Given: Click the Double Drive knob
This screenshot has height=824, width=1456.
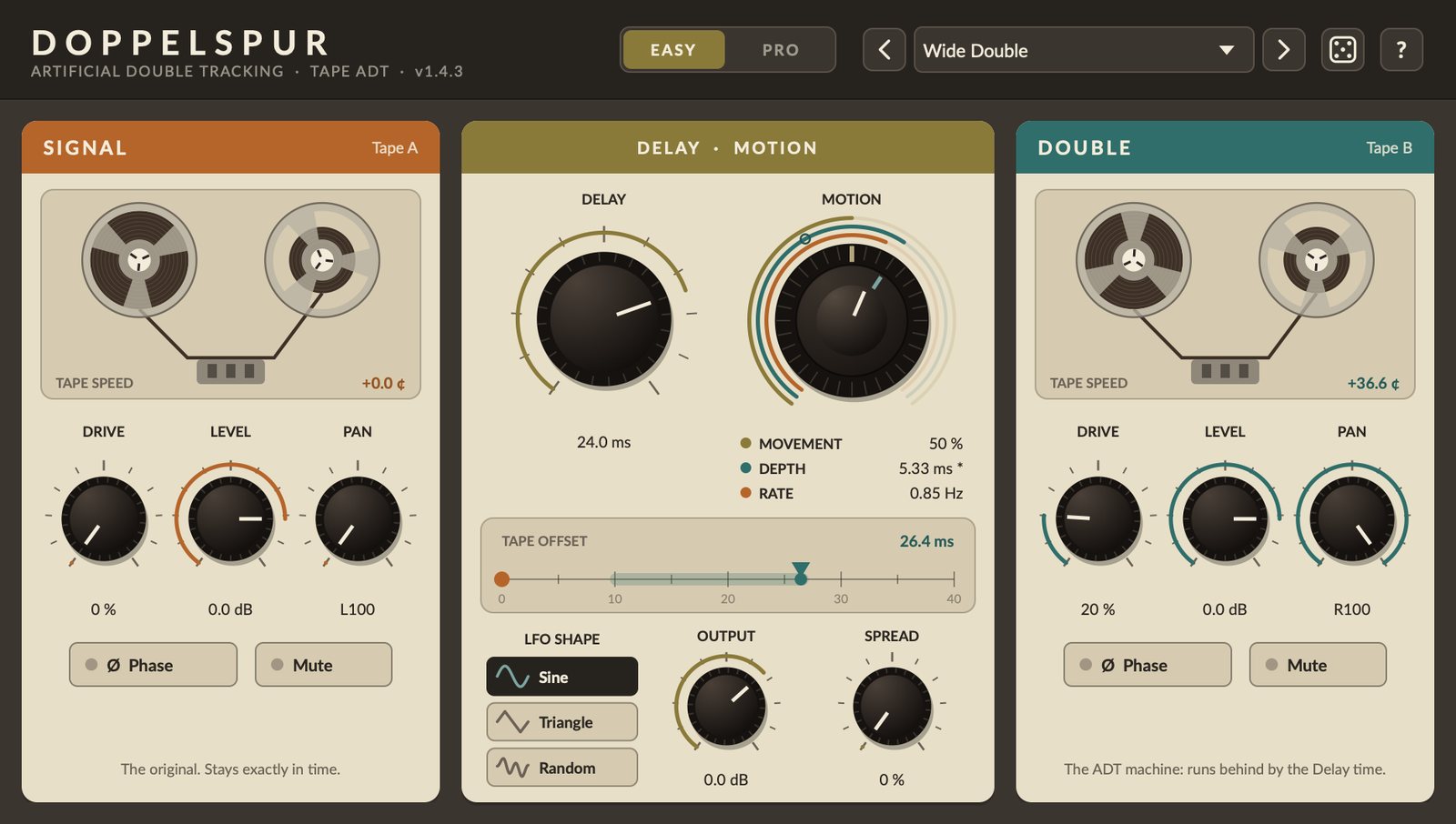Looking at the screenshot, I should [1098, 519].
